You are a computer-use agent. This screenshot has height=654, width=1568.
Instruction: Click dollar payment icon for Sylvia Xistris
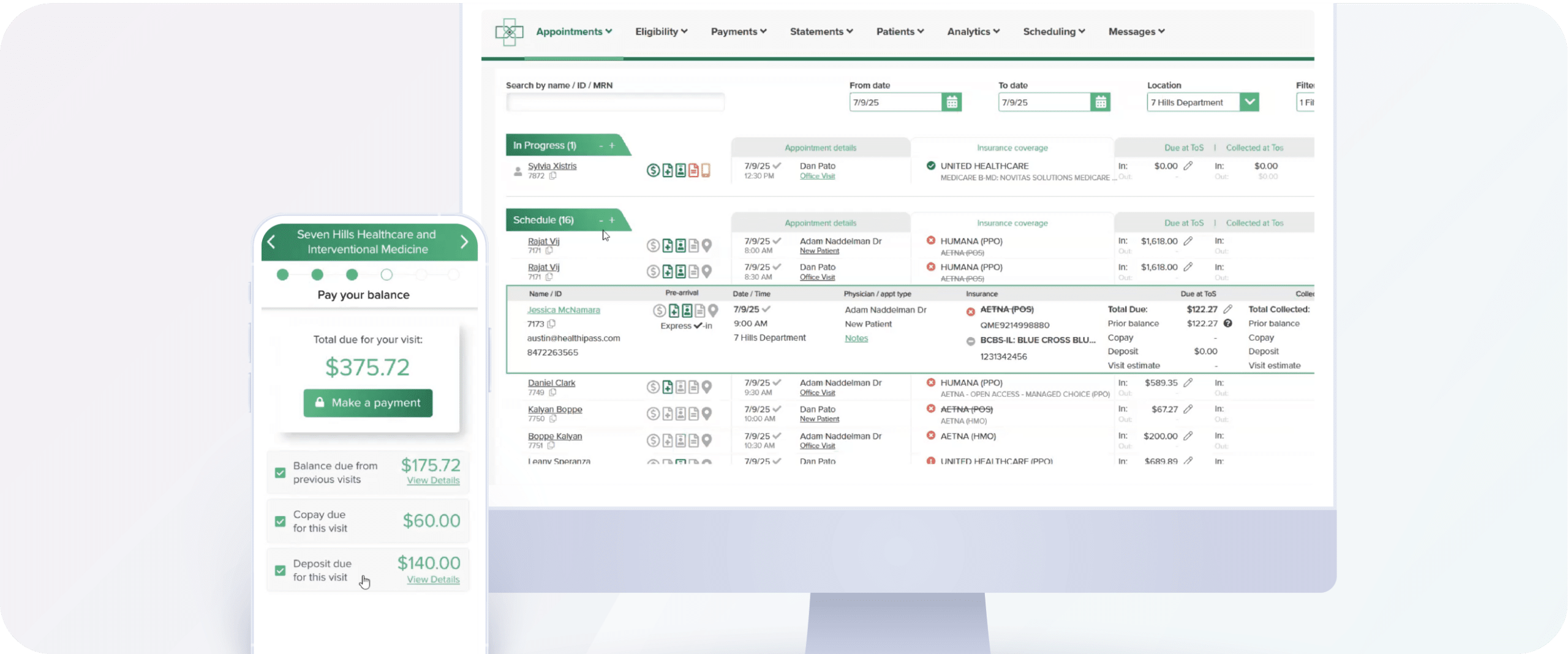(653, 170)
